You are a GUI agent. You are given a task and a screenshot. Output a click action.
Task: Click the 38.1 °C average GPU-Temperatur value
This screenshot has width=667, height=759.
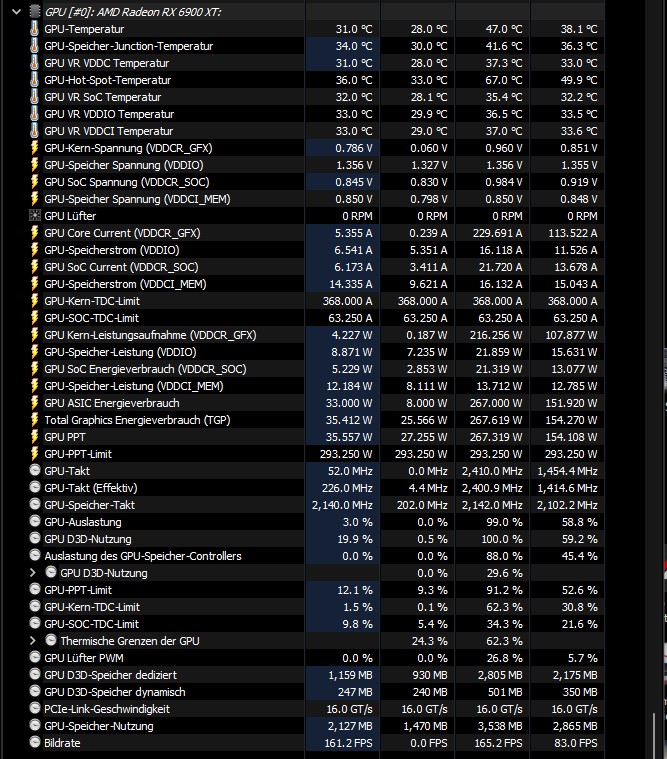pyautogui.click(x=579, y=29)
